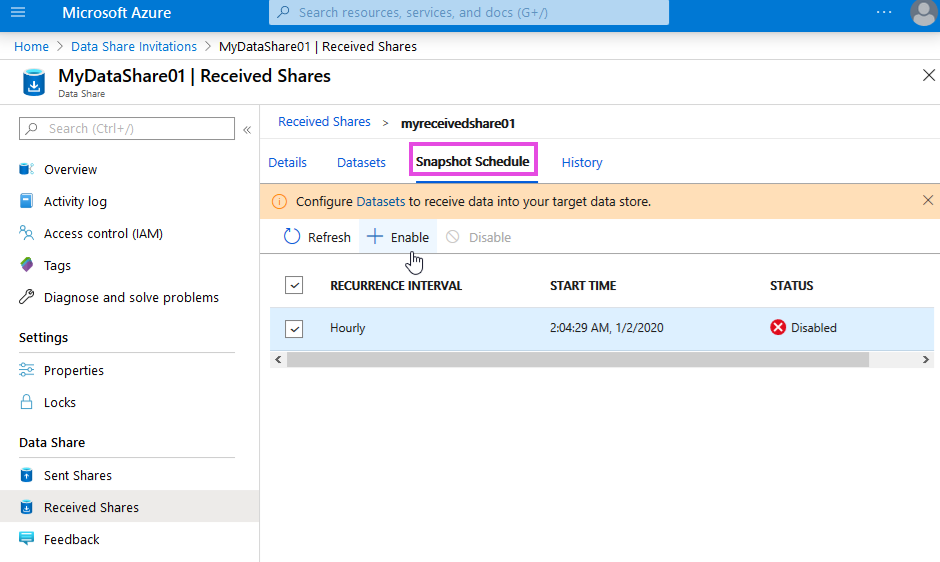Viewport: 940px width, 562px height.
Task: Click the Properties sliders icon
Action: pyautogui.click(x=26, y=370)
